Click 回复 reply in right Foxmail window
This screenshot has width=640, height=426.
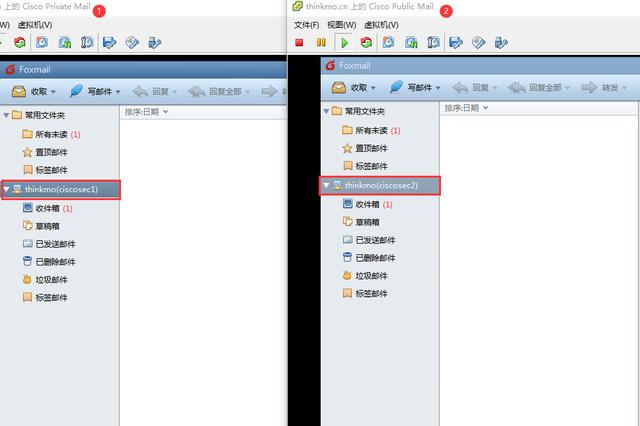point(470,87)
